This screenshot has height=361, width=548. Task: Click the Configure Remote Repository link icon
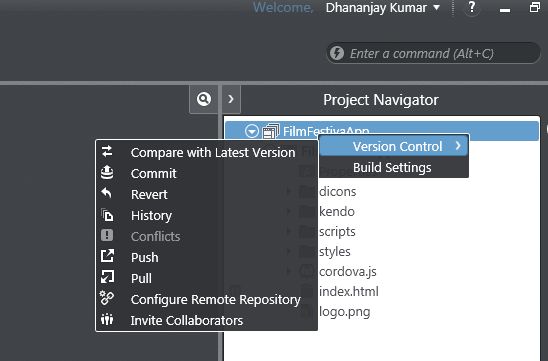tap(107, 298)
